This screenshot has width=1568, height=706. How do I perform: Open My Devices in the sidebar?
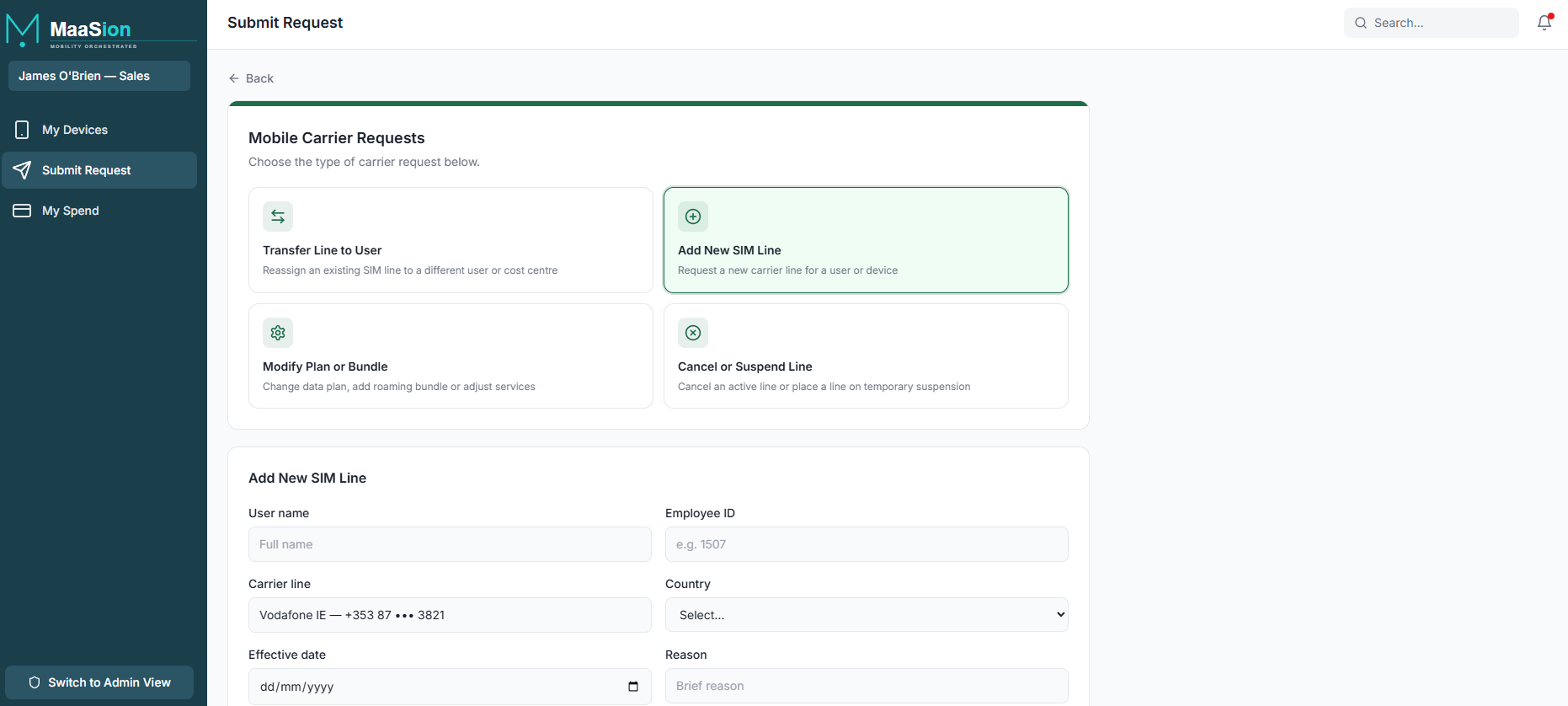click(99, 130)
